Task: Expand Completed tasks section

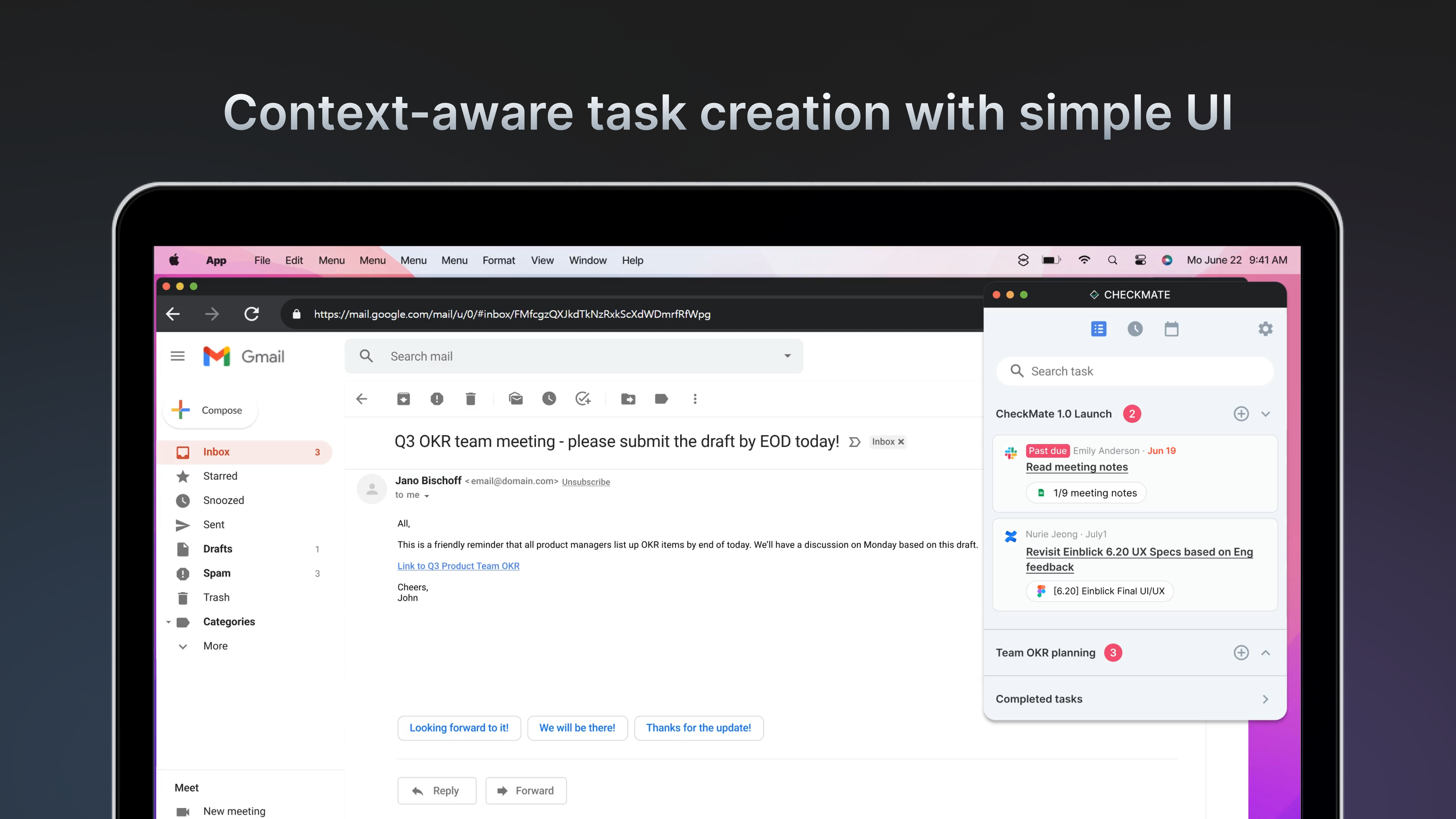Action: point(1265,699)
